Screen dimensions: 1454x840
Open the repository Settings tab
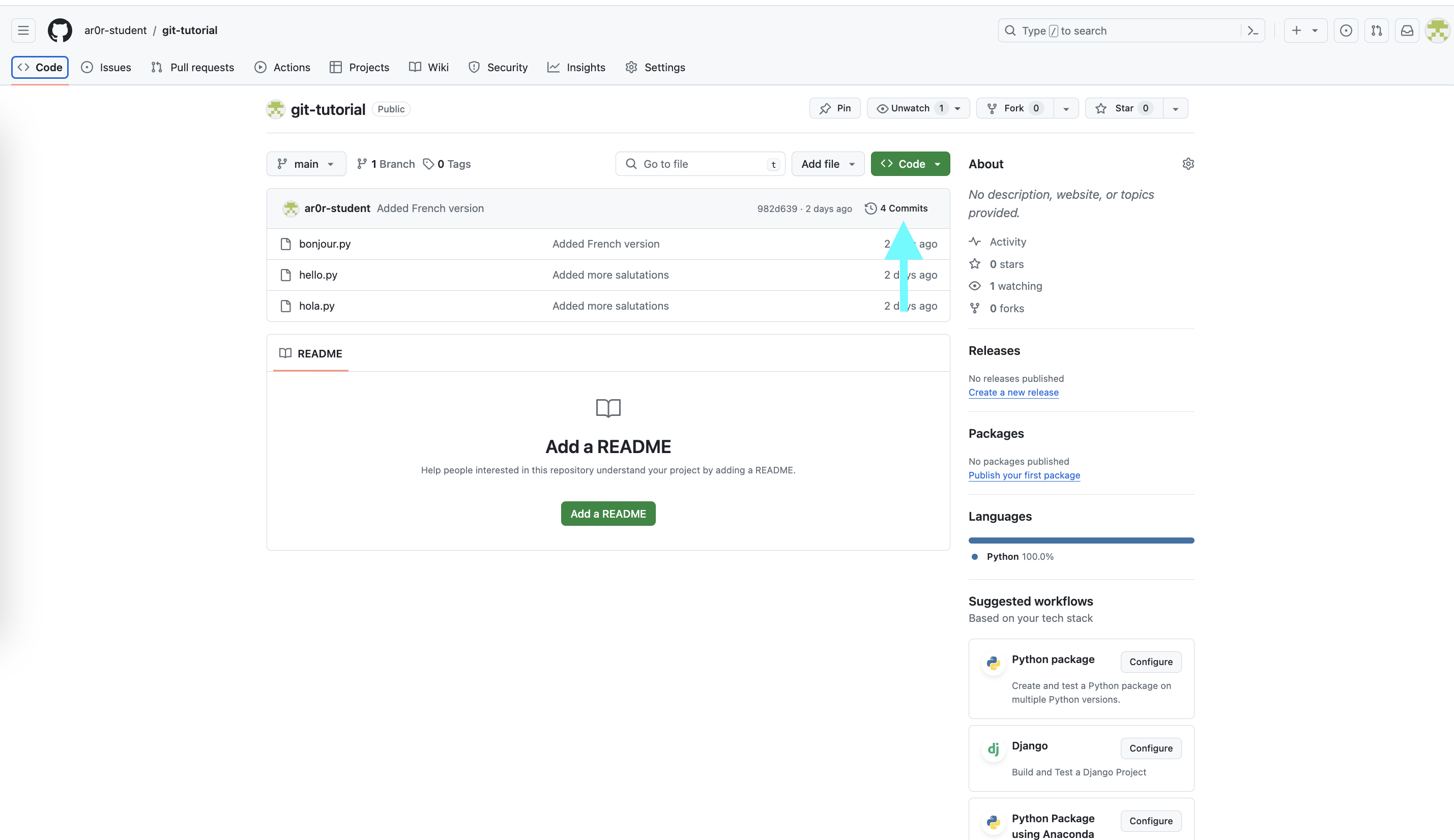pyautogui.click(x=655, y=68)
